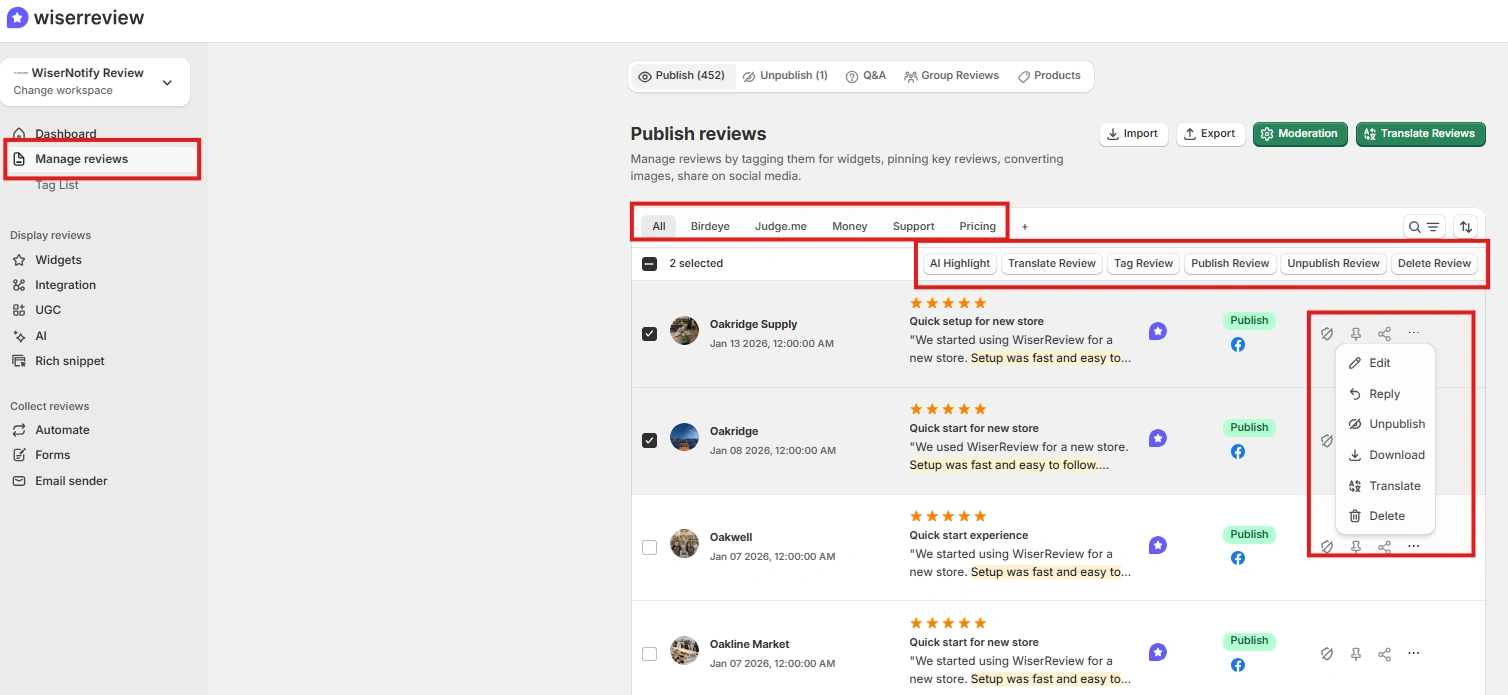
Task: Uncheck the Oakridge Supply review checkbox
Action: click(649, 333)
